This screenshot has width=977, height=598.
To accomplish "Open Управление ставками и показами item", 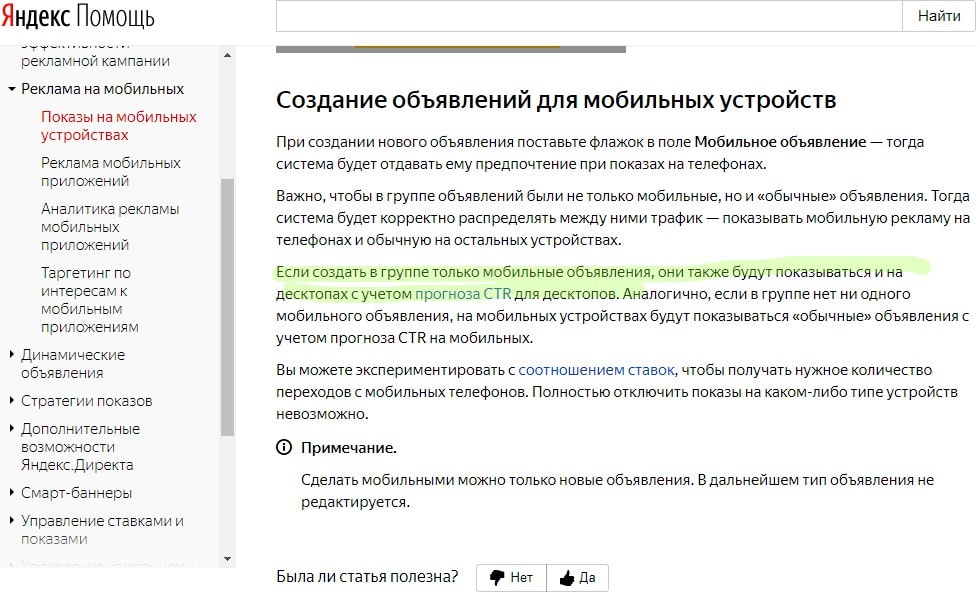I will click(102, 529).
